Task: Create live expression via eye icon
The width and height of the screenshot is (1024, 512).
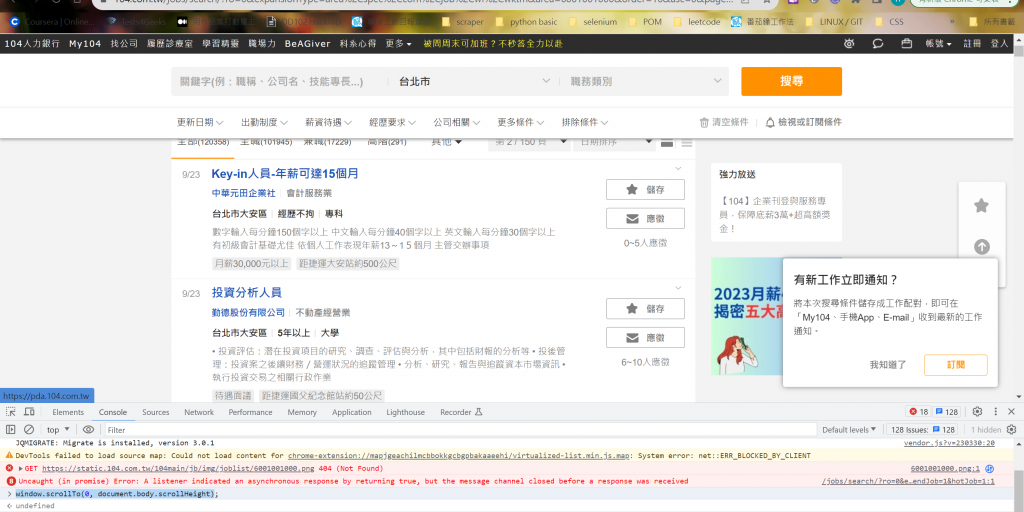Action: click(88, 429)
